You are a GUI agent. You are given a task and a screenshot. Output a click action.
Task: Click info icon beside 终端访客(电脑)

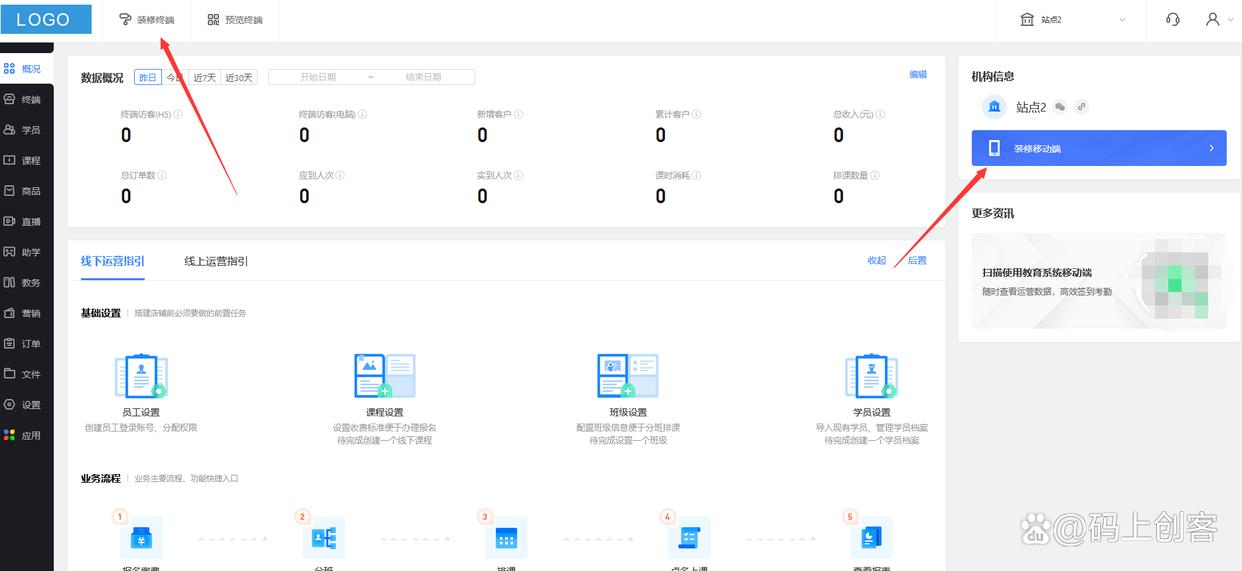coord(362,114)
